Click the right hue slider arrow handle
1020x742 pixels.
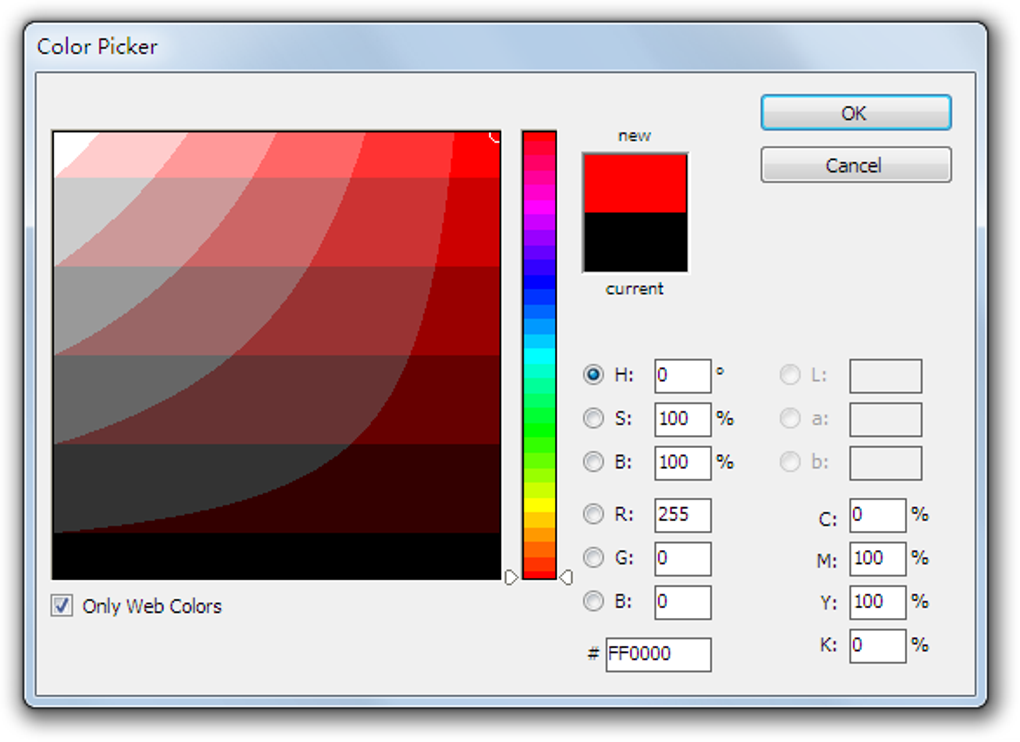click(x=566, y=577)
